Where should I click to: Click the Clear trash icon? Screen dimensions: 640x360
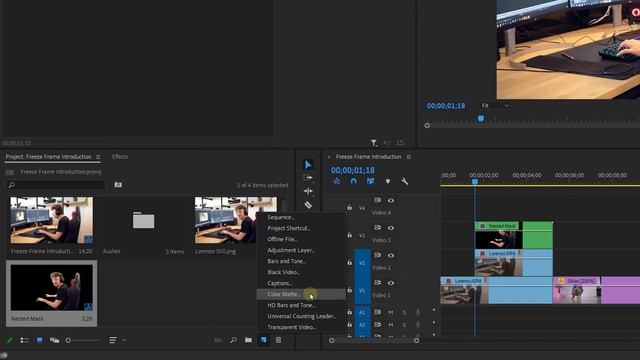pos(278,340)
